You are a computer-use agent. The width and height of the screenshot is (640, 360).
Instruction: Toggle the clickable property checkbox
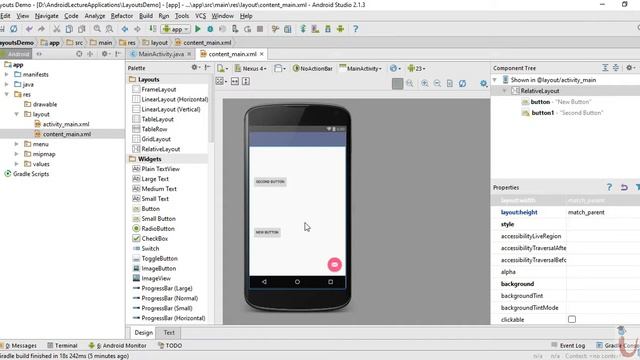(572, 319)
